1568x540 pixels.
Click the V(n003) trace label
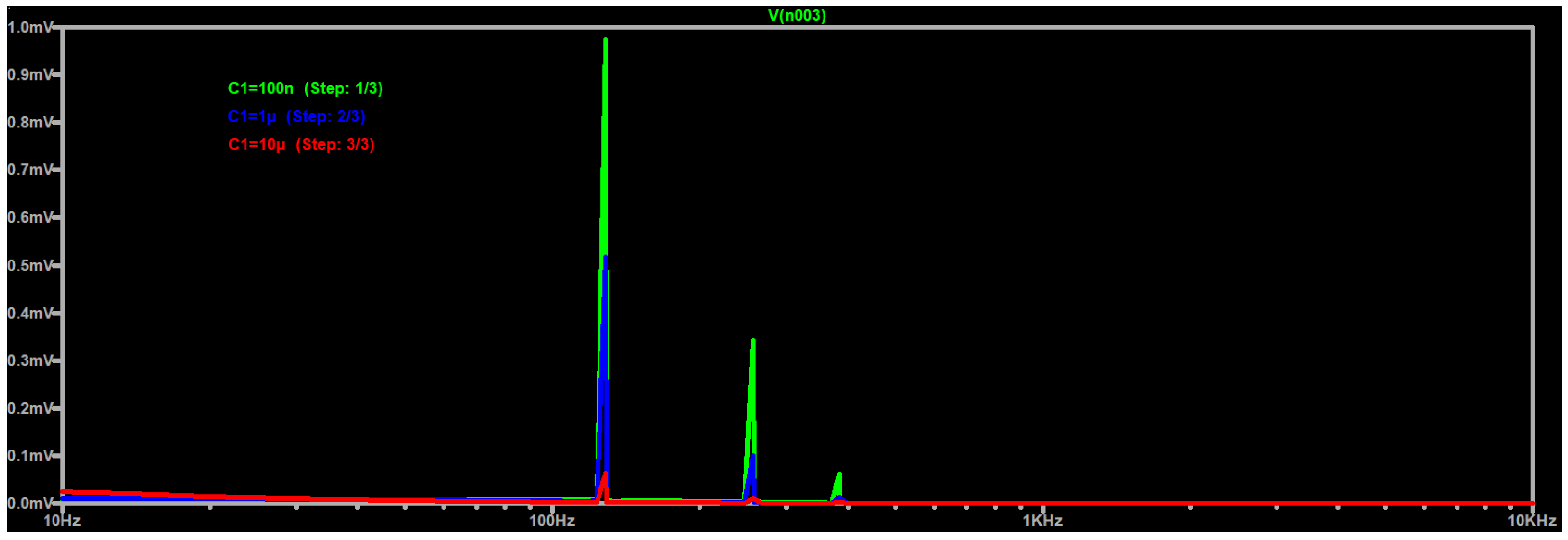point(797,16)
